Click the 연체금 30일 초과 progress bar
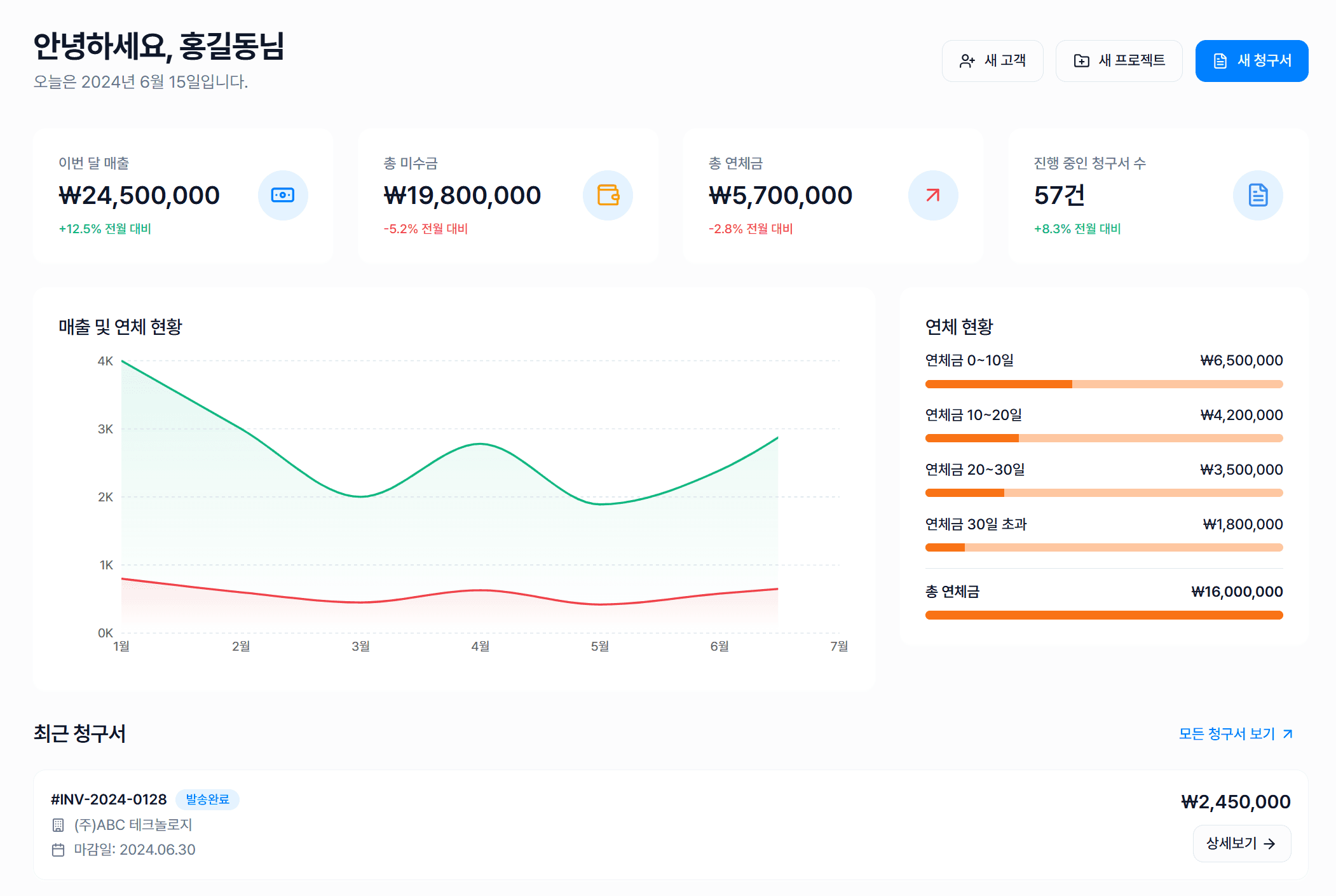This screenshot has width=1336, height=896. (x=1104, y=548)
